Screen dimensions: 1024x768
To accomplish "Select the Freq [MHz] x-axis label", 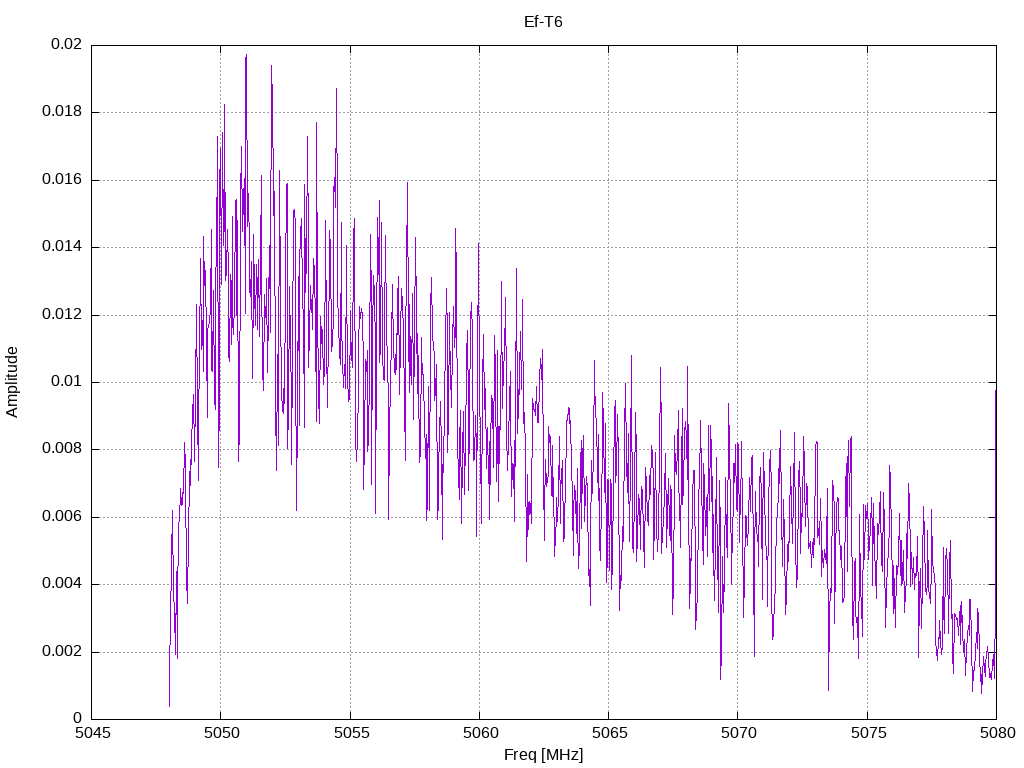I will pos(543,755).
